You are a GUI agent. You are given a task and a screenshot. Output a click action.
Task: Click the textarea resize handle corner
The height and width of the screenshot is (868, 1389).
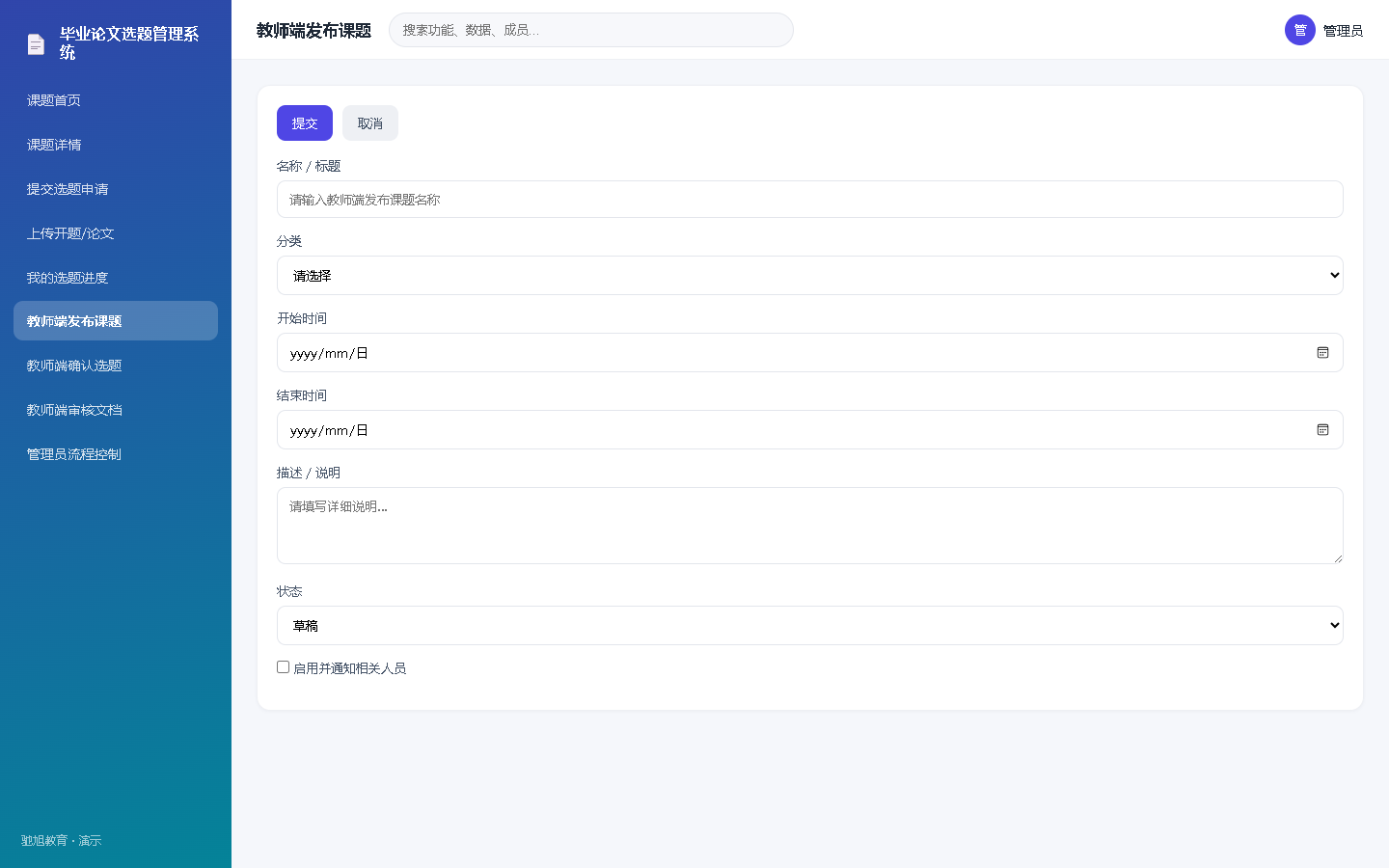[1338, 558]
